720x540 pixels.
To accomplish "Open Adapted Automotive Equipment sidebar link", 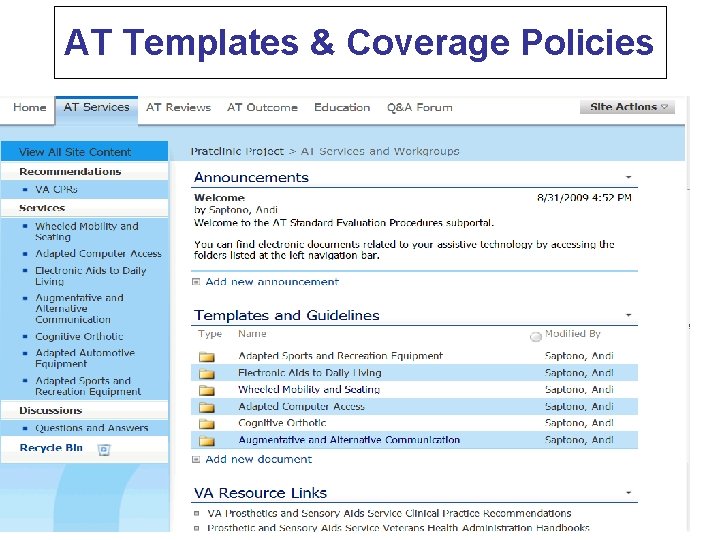I will pos(85,358).
